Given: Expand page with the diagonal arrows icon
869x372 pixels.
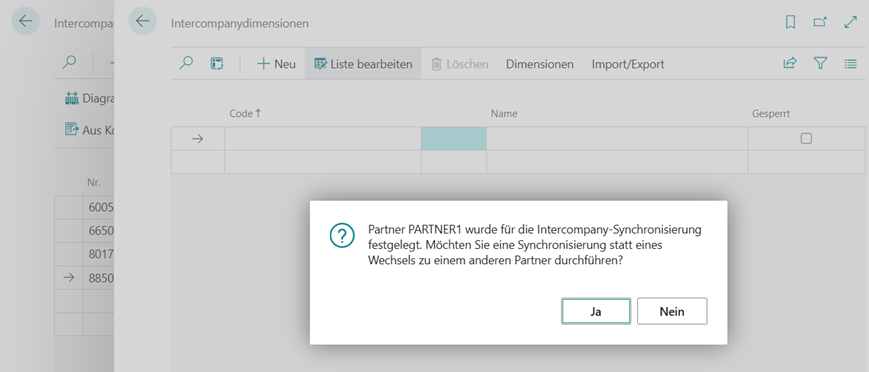Looking at the screenshot, I should coord(850,23).
